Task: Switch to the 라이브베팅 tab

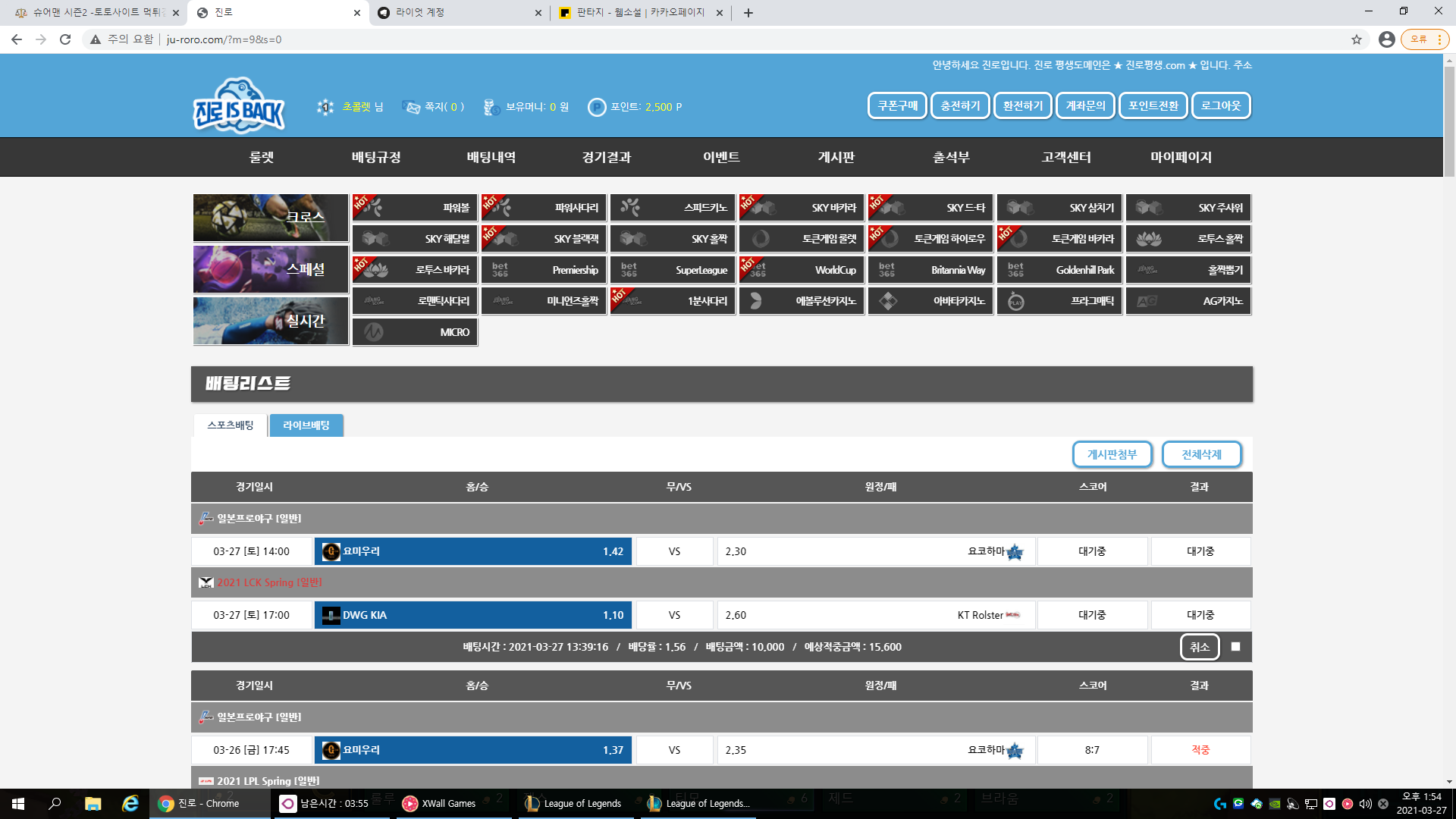Action: click(306, 425)
